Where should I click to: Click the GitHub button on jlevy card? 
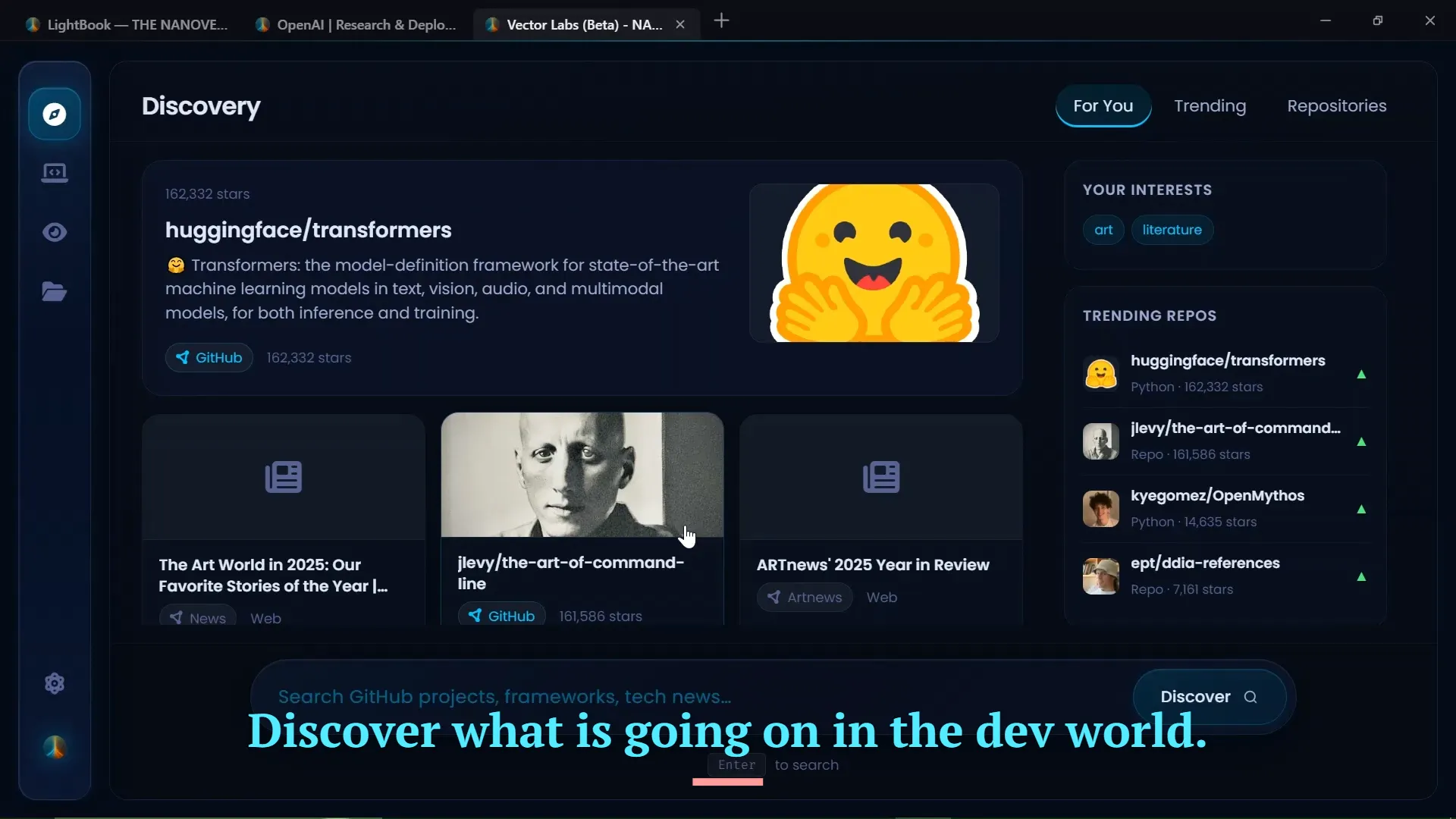(501, 616)
